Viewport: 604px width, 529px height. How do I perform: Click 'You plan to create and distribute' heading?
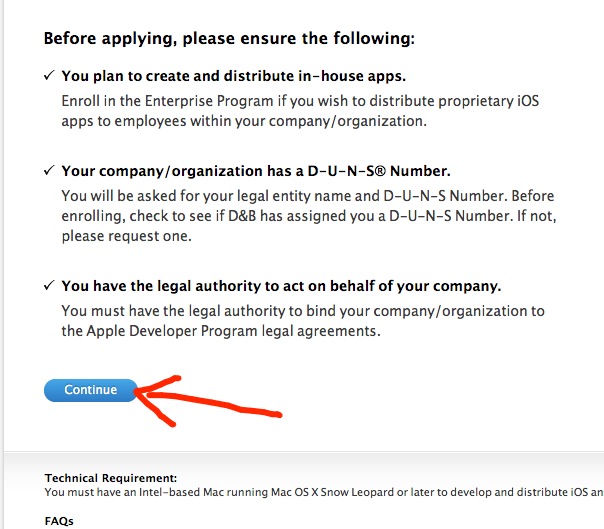tap(233, 76)
